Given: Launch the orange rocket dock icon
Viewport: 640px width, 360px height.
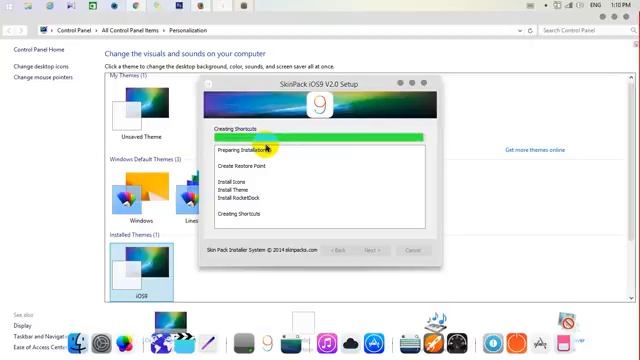Looking at the screenshot, I should tap(433, 343).
